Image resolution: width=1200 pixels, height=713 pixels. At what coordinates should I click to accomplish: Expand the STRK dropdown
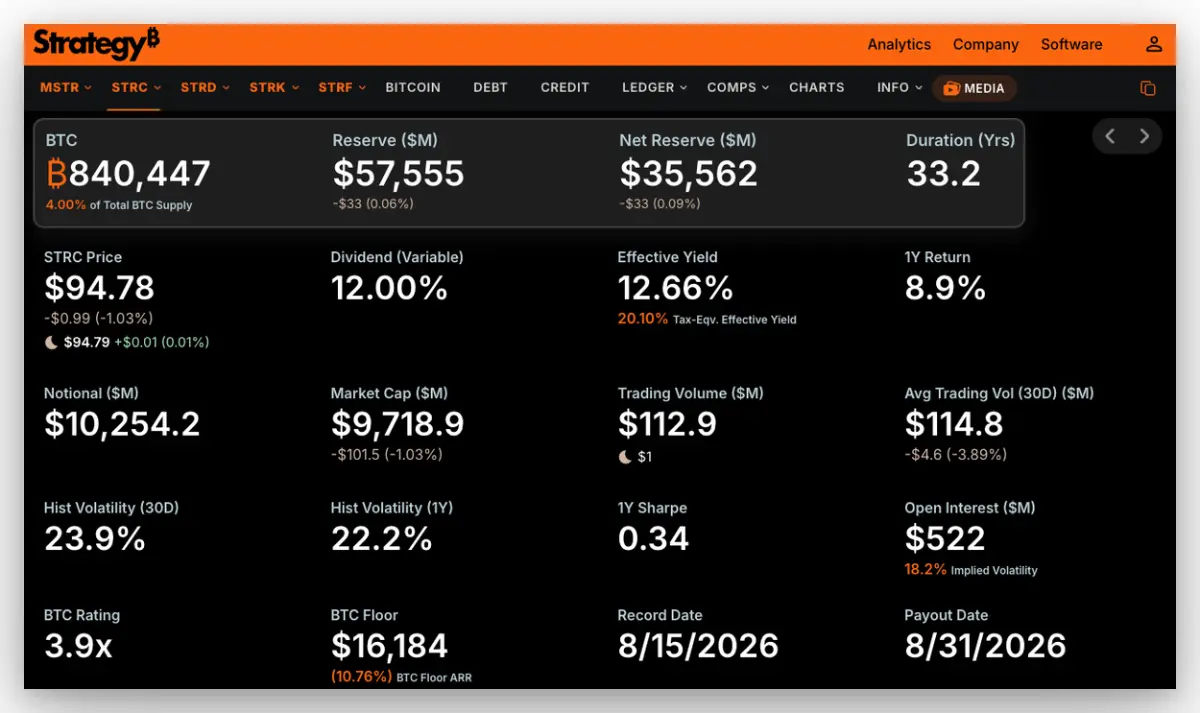[x=274, y=88]
